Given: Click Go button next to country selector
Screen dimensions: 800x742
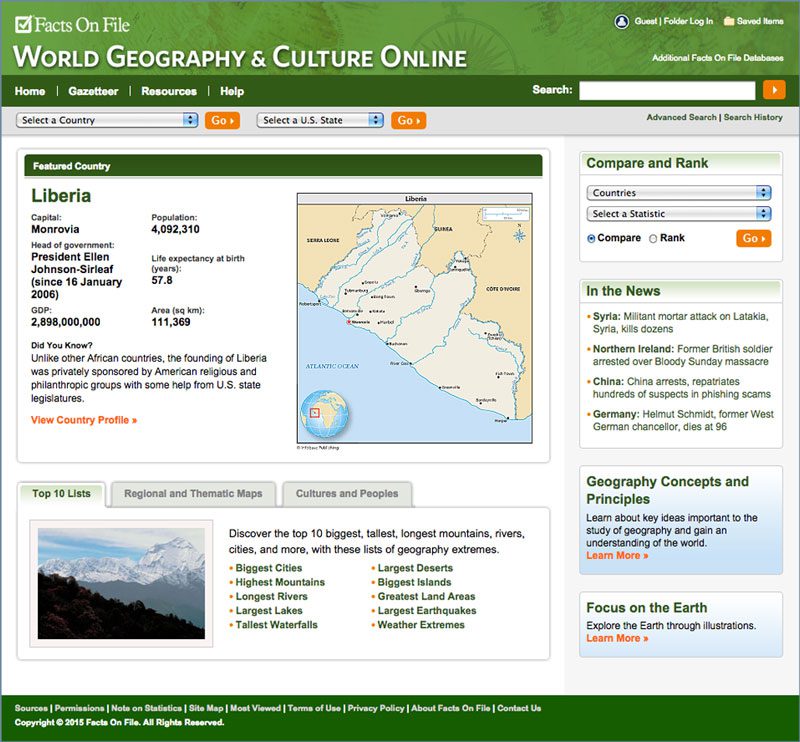Looking at the screenshot, I should click(222, 120).
